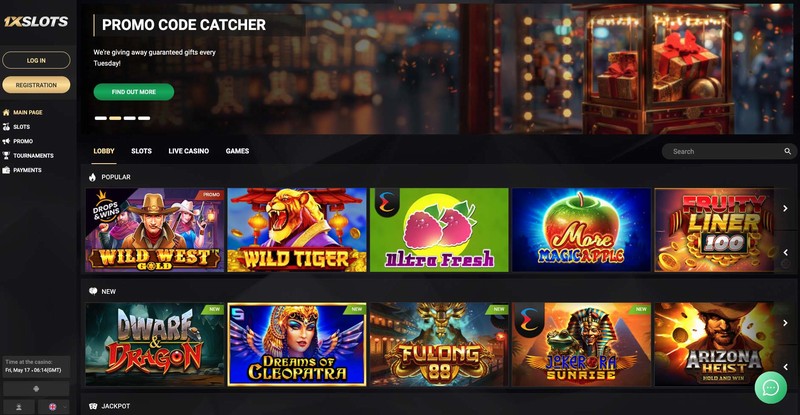Open the Wild Tiger game thumbnail

click(297, 230)
